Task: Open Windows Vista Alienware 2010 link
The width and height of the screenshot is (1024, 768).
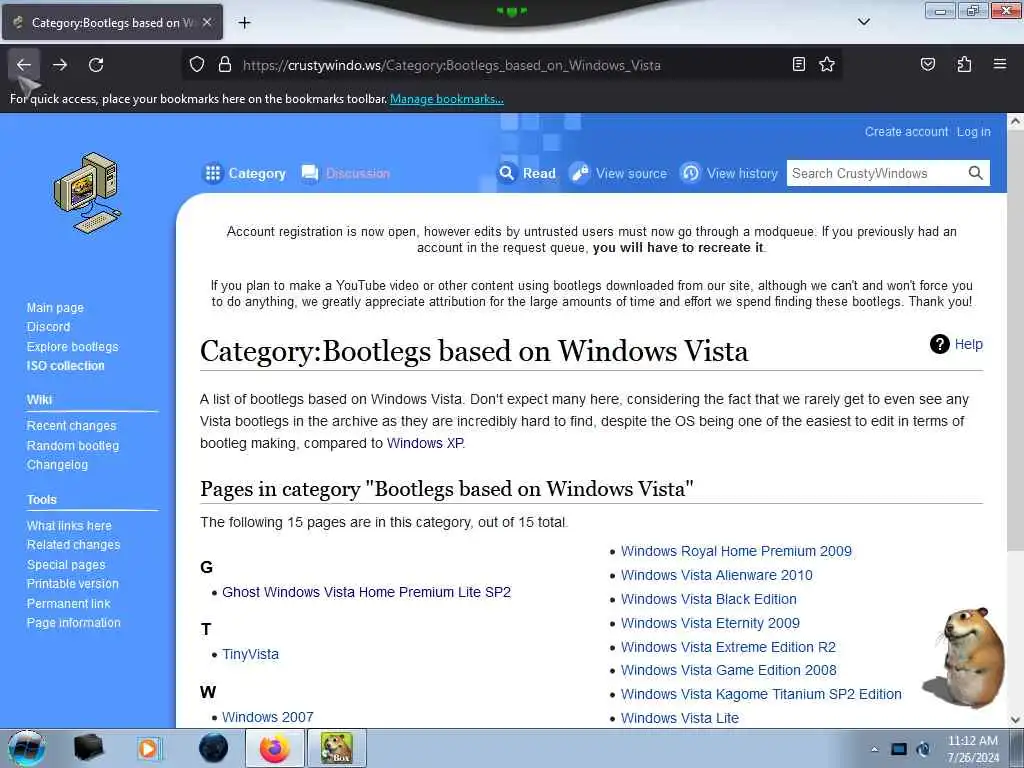Action: [716, 575]
